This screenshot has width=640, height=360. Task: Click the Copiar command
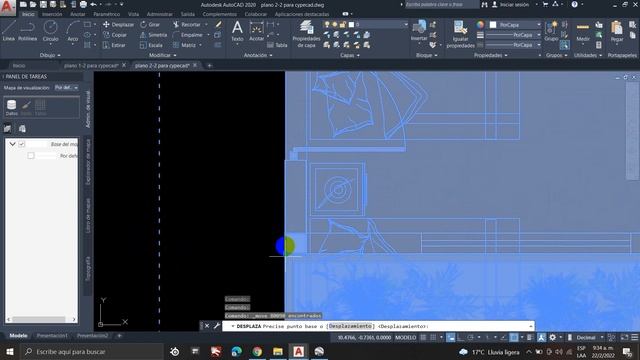point(115,35)
